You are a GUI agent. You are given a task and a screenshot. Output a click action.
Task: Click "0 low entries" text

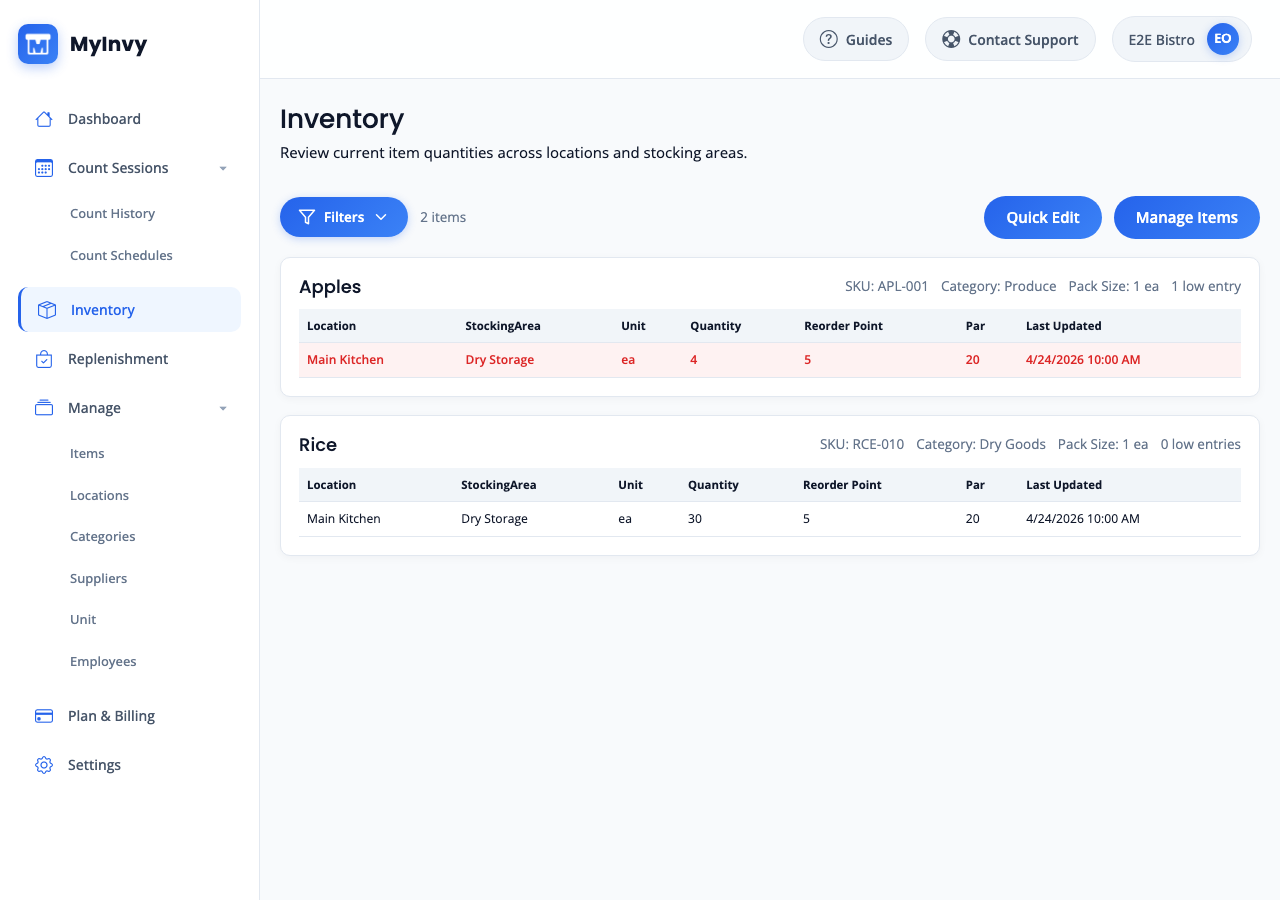[1200, 444]
